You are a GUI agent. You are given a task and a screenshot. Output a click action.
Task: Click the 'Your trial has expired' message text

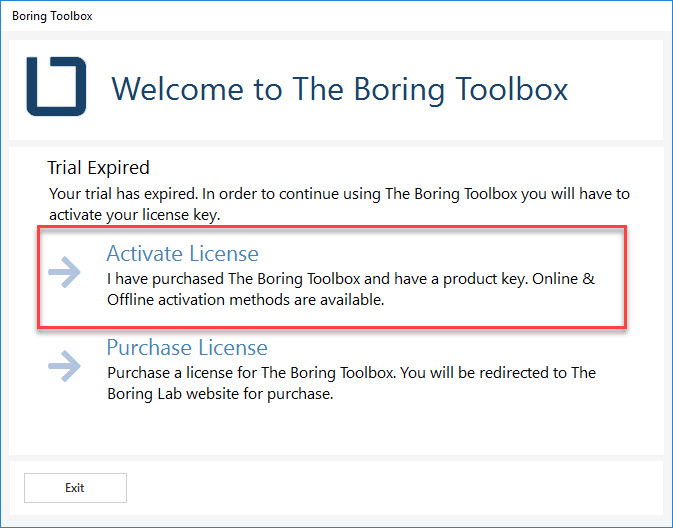(x=339, y=204)
